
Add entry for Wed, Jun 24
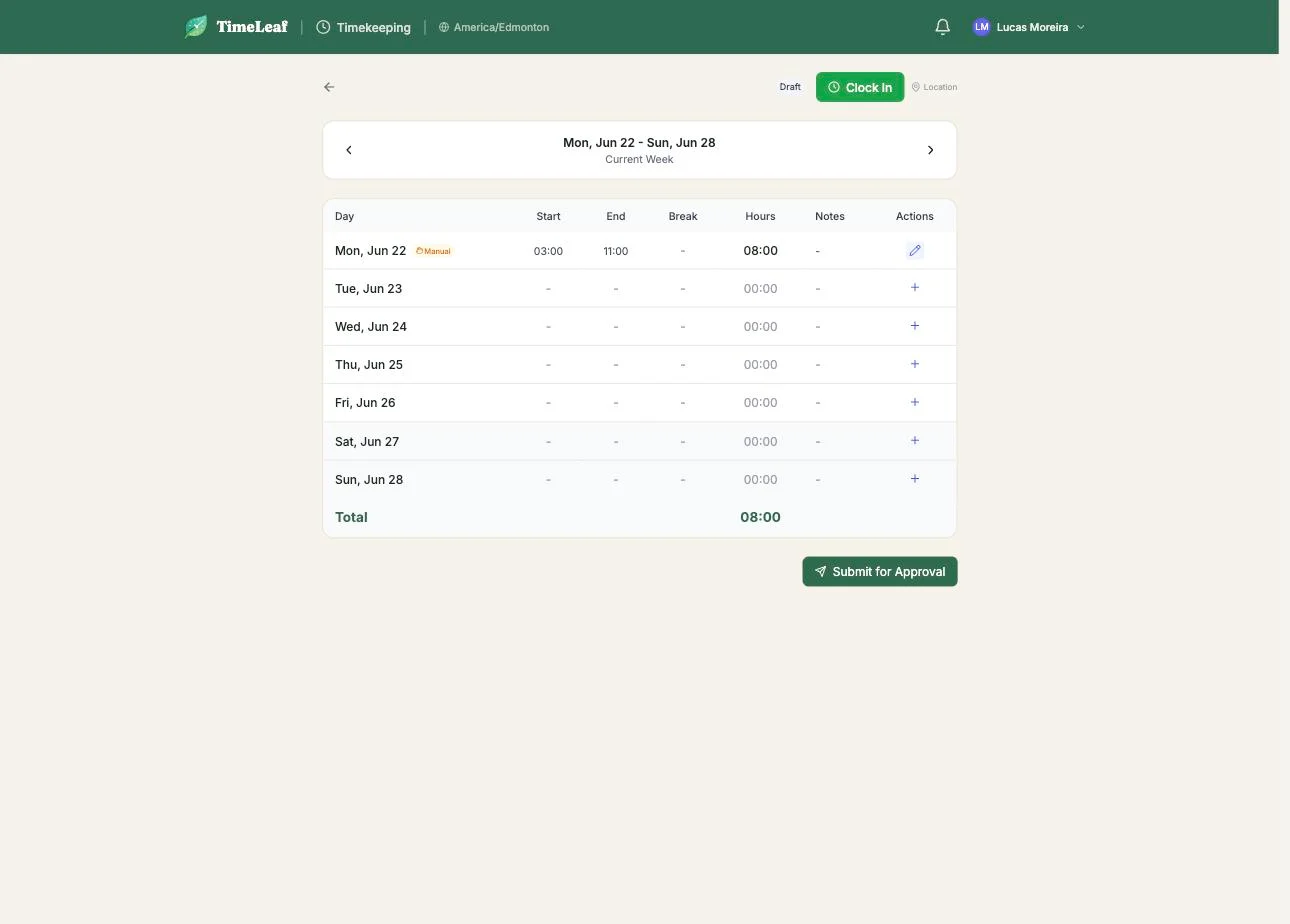point(915,326)
